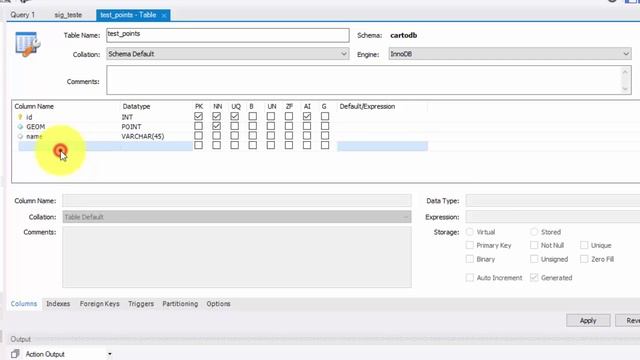Toggle the Generated checkbox
The width and height of the screenshot is (640, 360).
coord(534,278)
